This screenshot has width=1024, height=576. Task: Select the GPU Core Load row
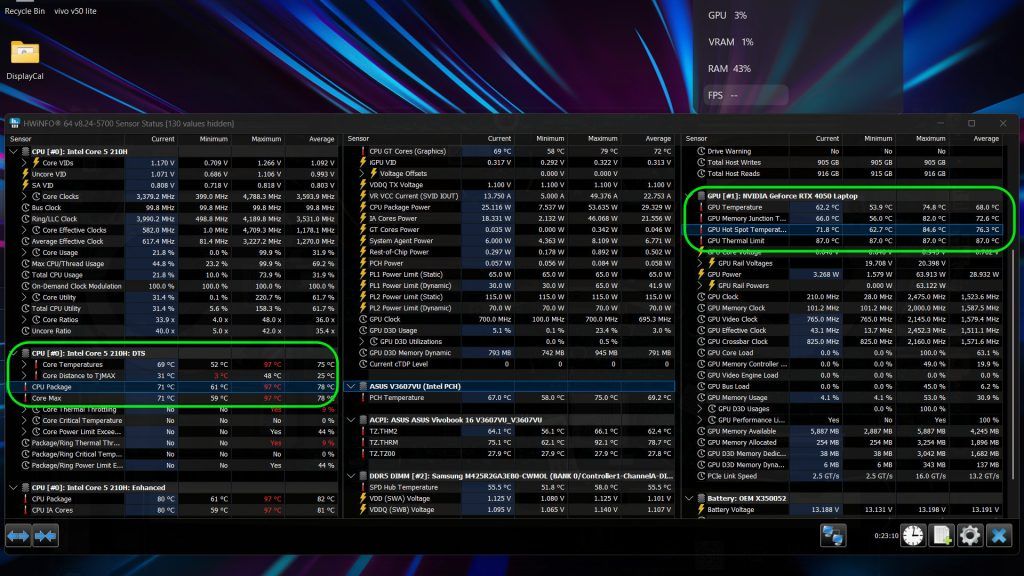(843, 353)
